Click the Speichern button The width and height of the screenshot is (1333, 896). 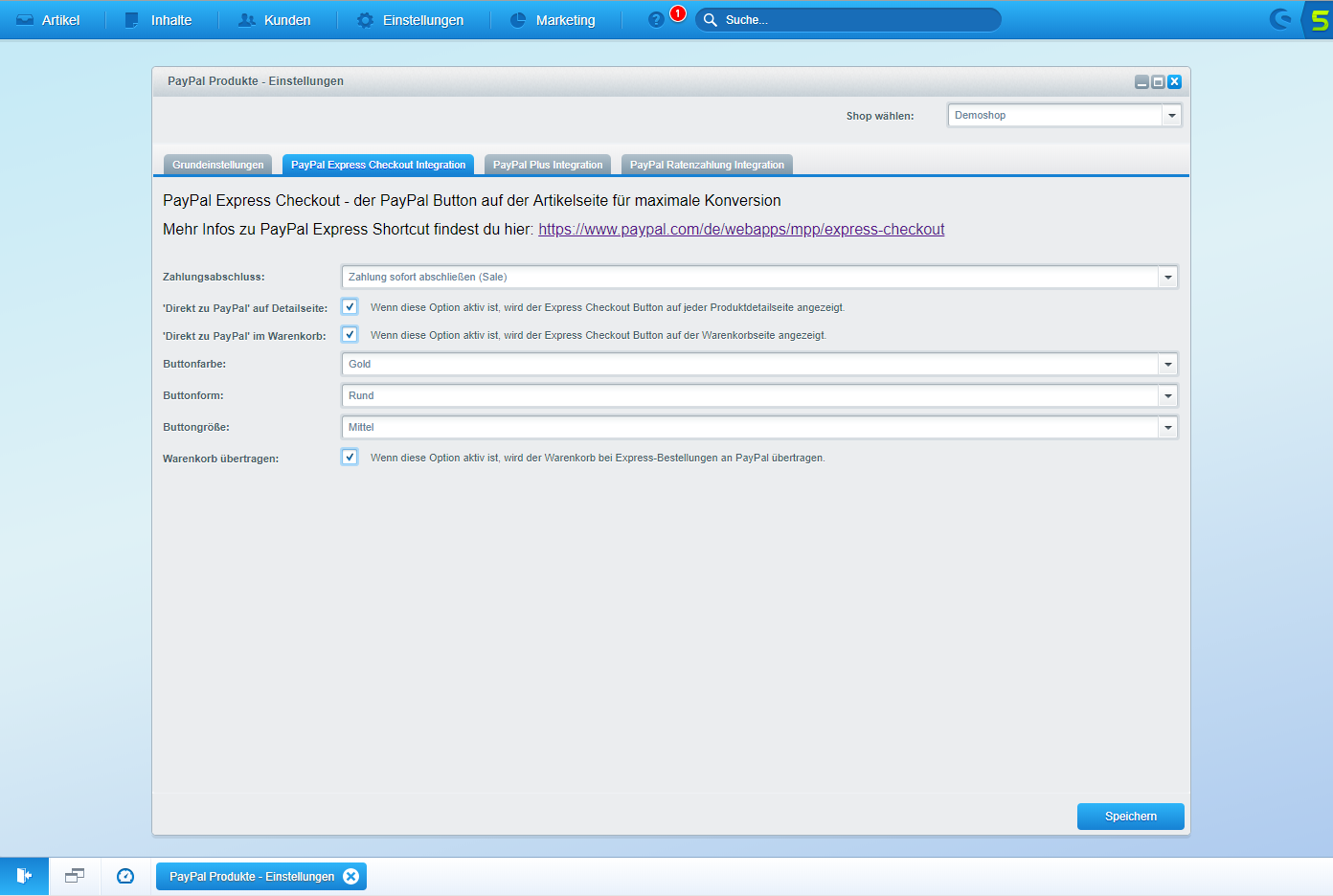coord(1131,817)
